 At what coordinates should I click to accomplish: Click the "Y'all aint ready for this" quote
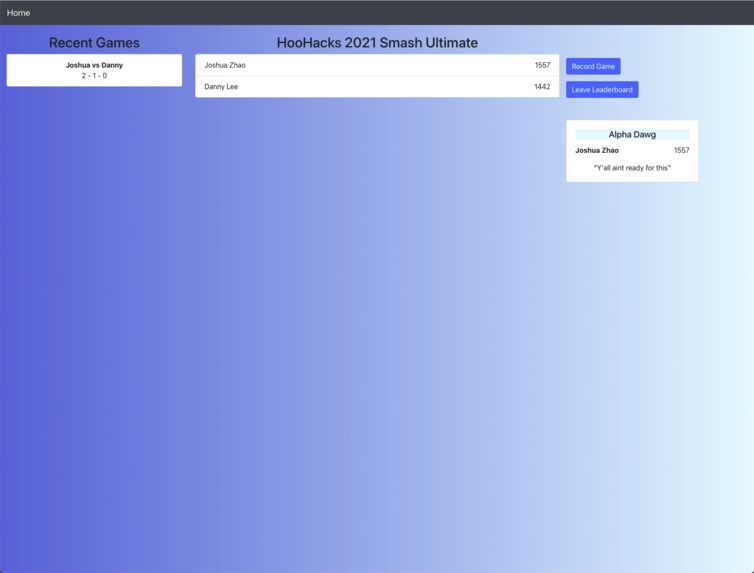click(632, 168)
